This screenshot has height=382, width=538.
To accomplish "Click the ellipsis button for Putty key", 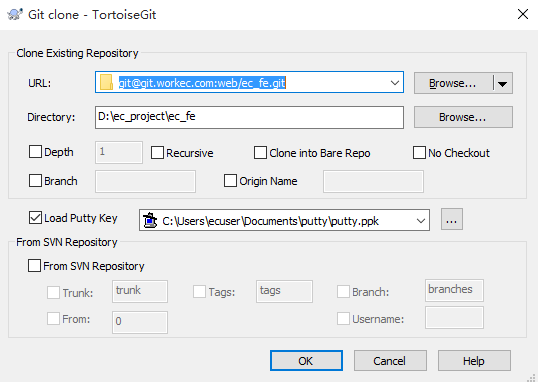I will (452, 219).
